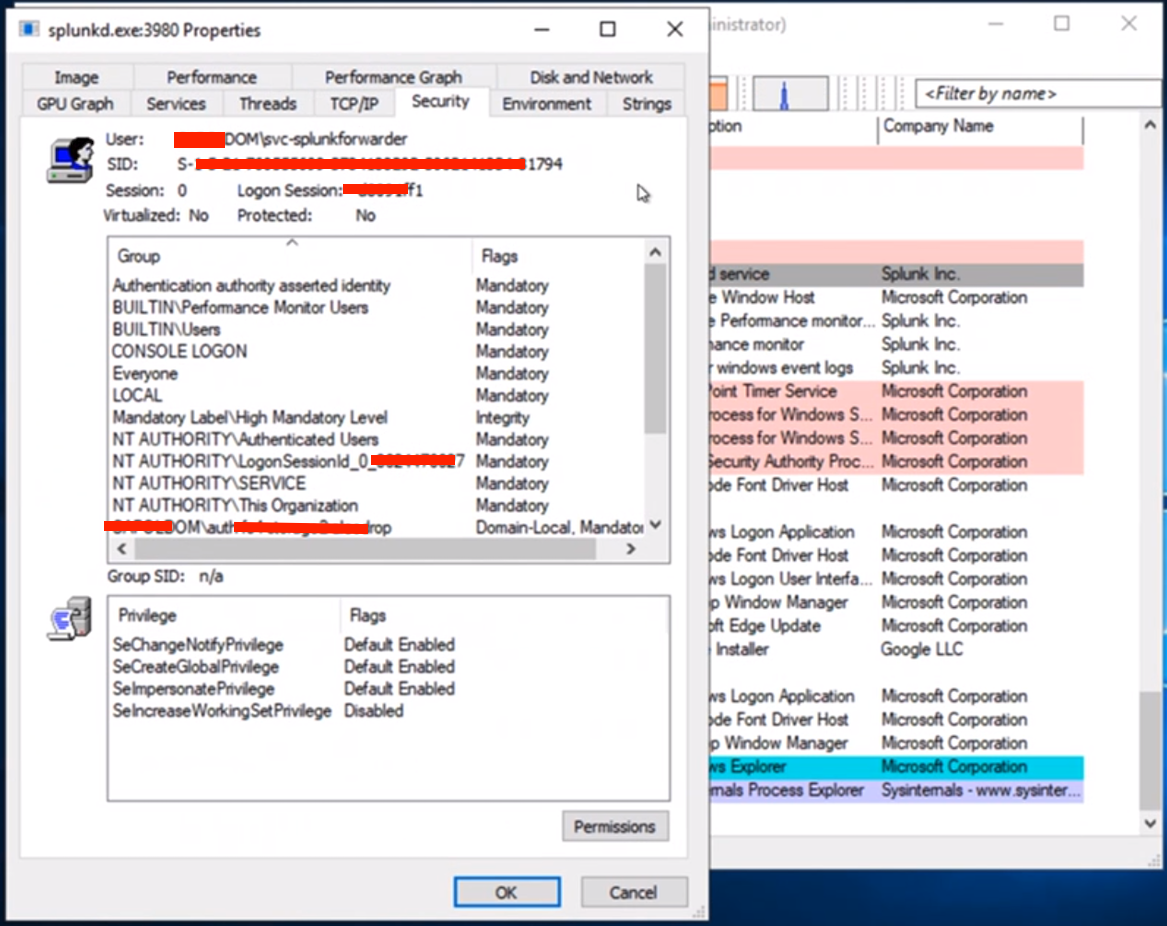This screenshot has width=1167, height=926.
Task: Sort groups by Flags column header
Action: [x=555, y=256]
